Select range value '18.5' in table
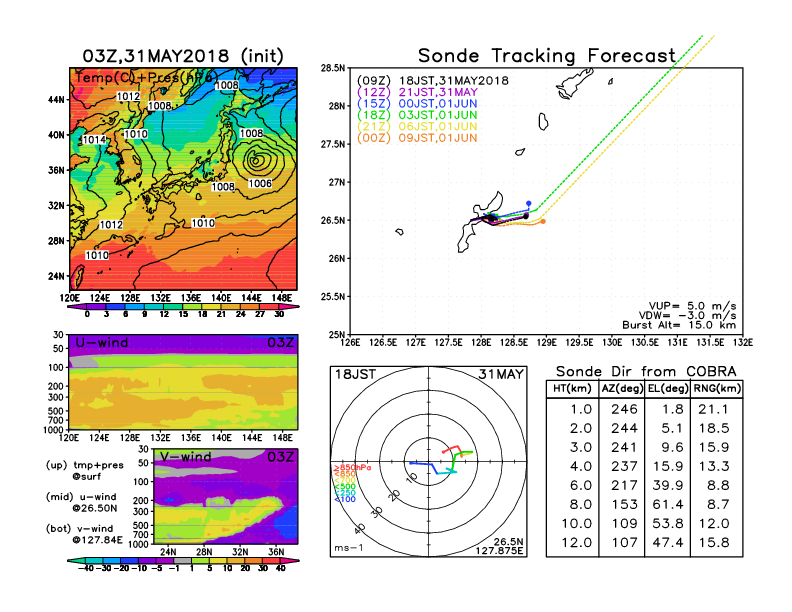Image resolution: width=792 pixels, height=612 pixels. (x=713, y=428)
